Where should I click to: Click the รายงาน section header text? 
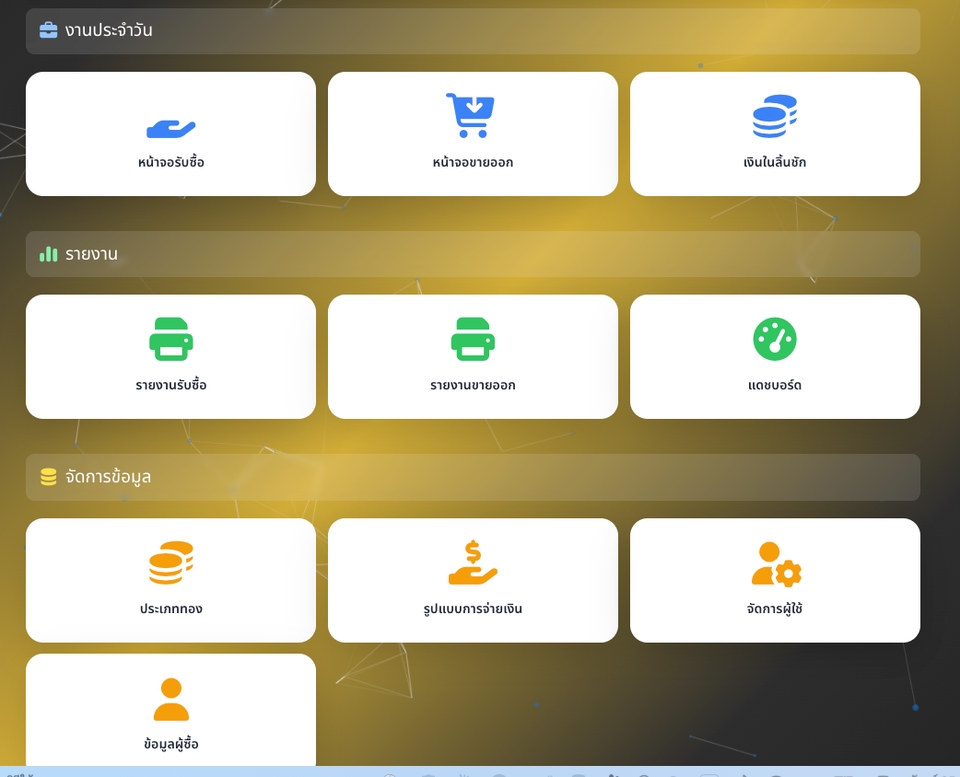91,254
